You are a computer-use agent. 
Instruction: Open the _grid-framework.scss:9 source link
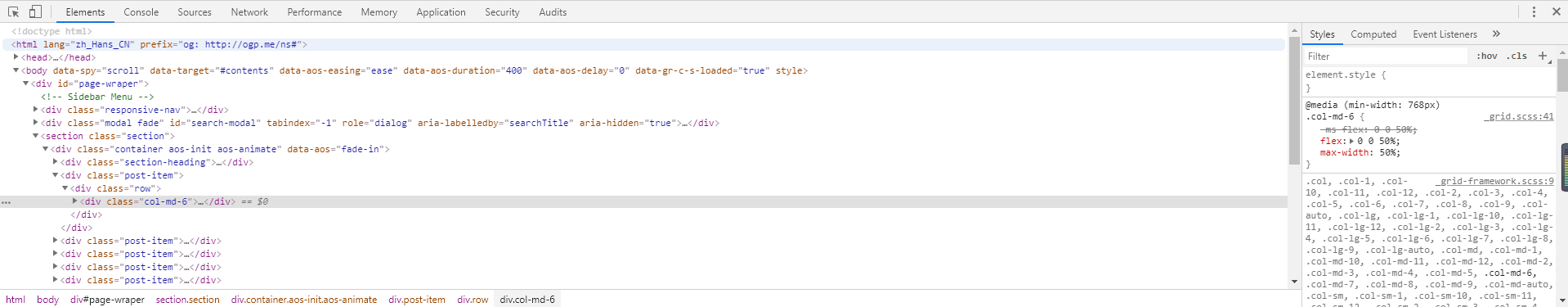(x=1494, y=181)
